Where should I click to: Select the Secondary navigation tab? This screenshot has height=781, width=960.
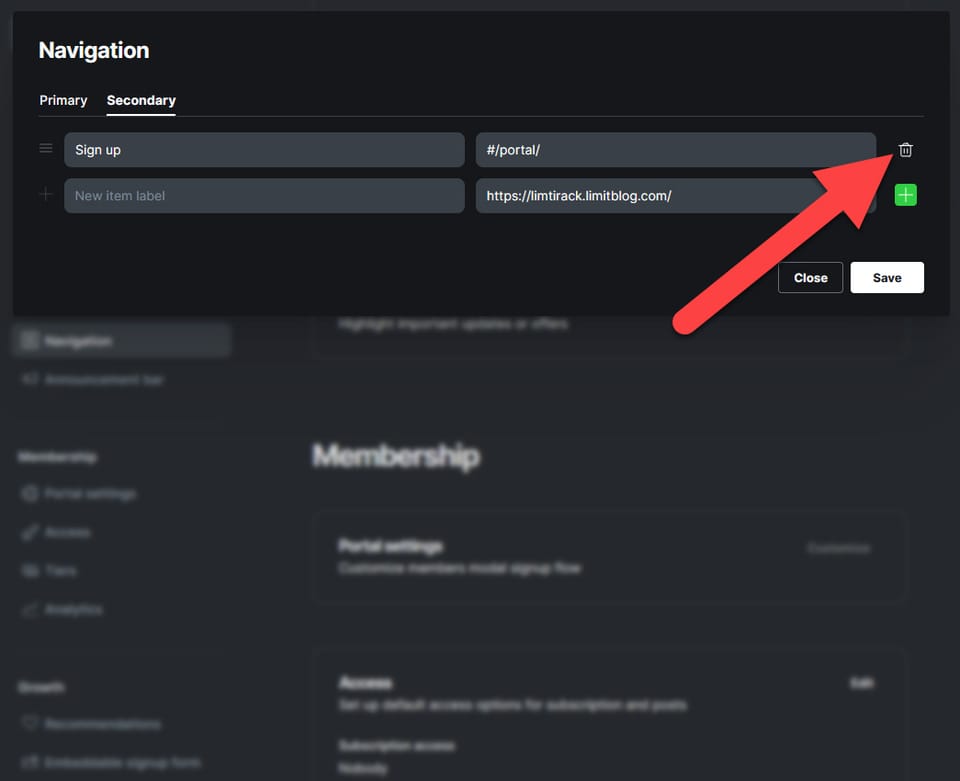[x=141, y=100]
